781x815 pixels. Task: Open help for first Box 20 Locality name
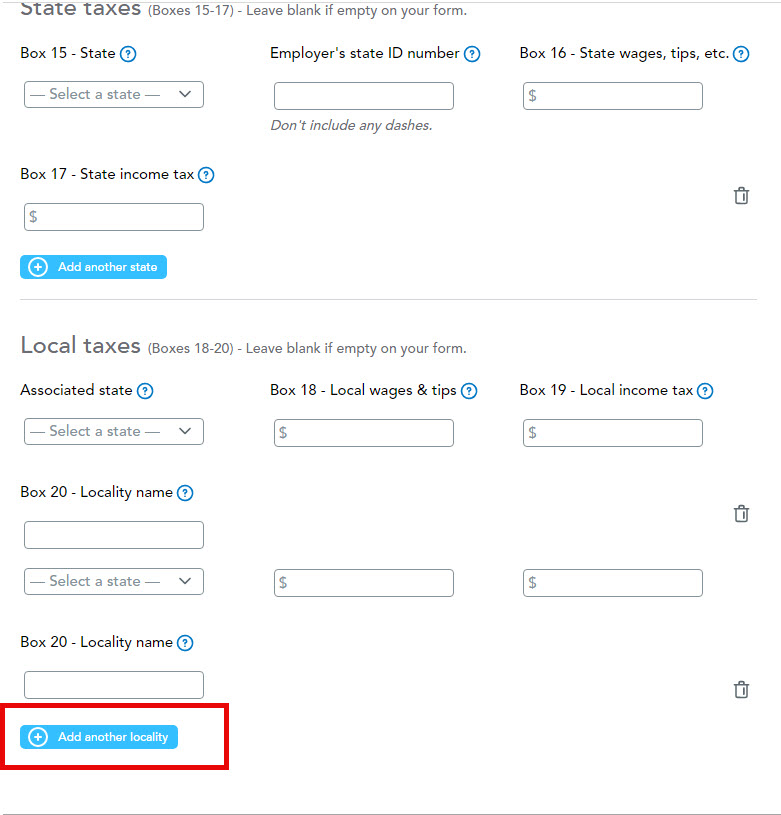tap(185, 493)
